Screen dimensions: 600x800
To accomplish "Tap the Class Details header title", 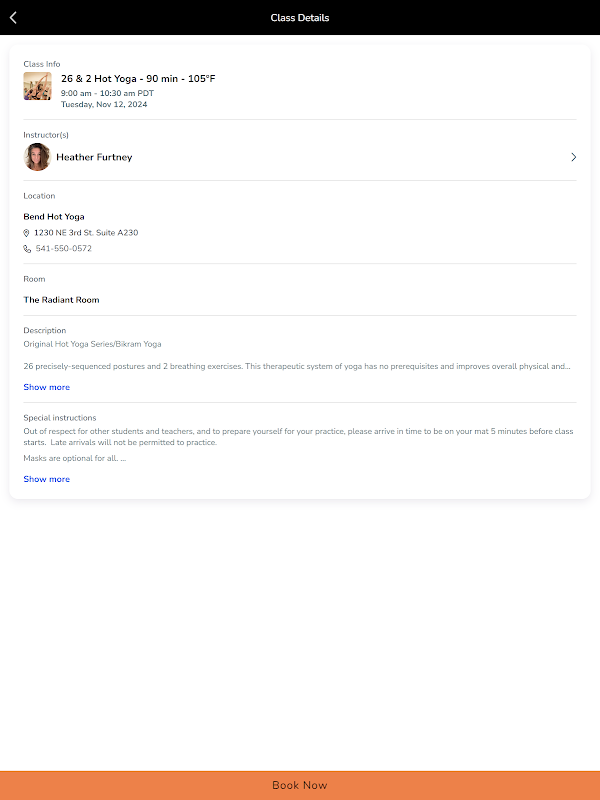I will (x=300, y=18).
